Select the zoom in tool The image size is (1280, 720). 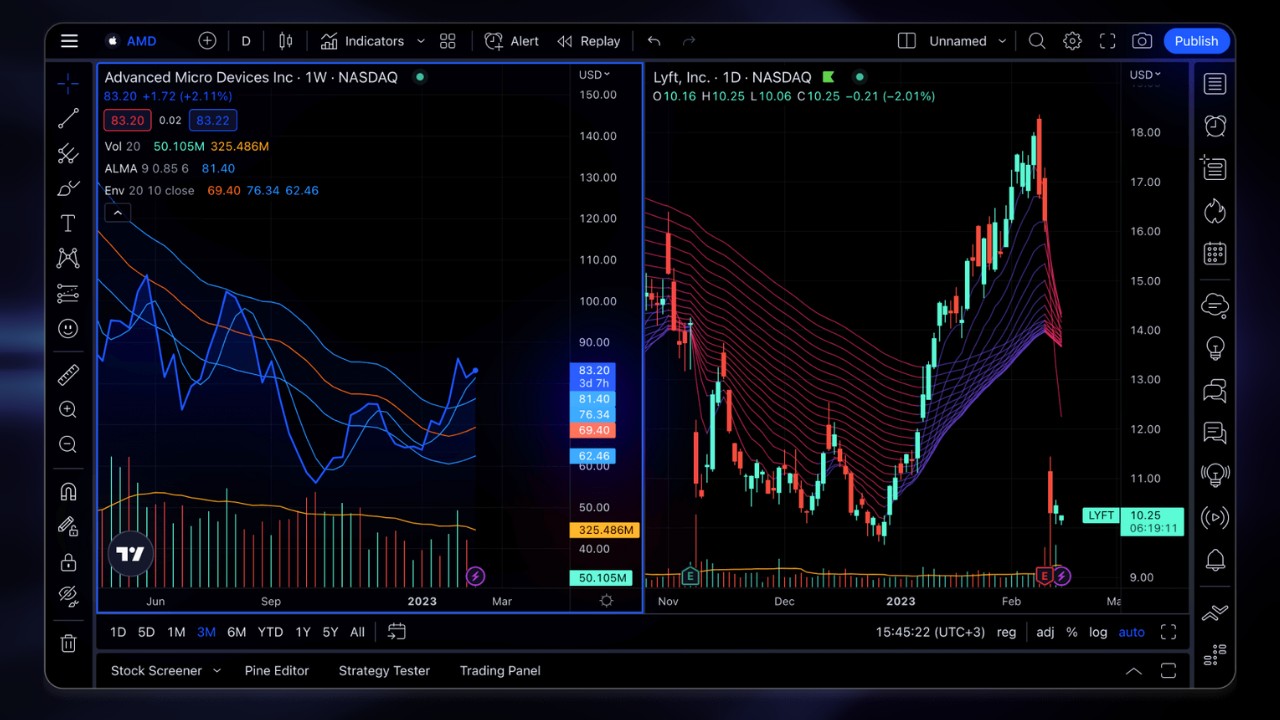pyautogui.click(x=68, y=409)
